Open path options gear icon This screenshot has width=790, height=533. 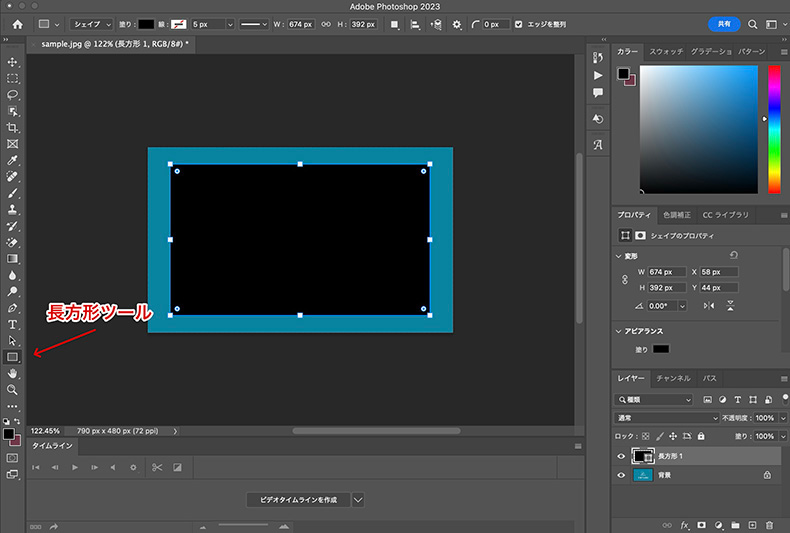click(x=457, y=23)
